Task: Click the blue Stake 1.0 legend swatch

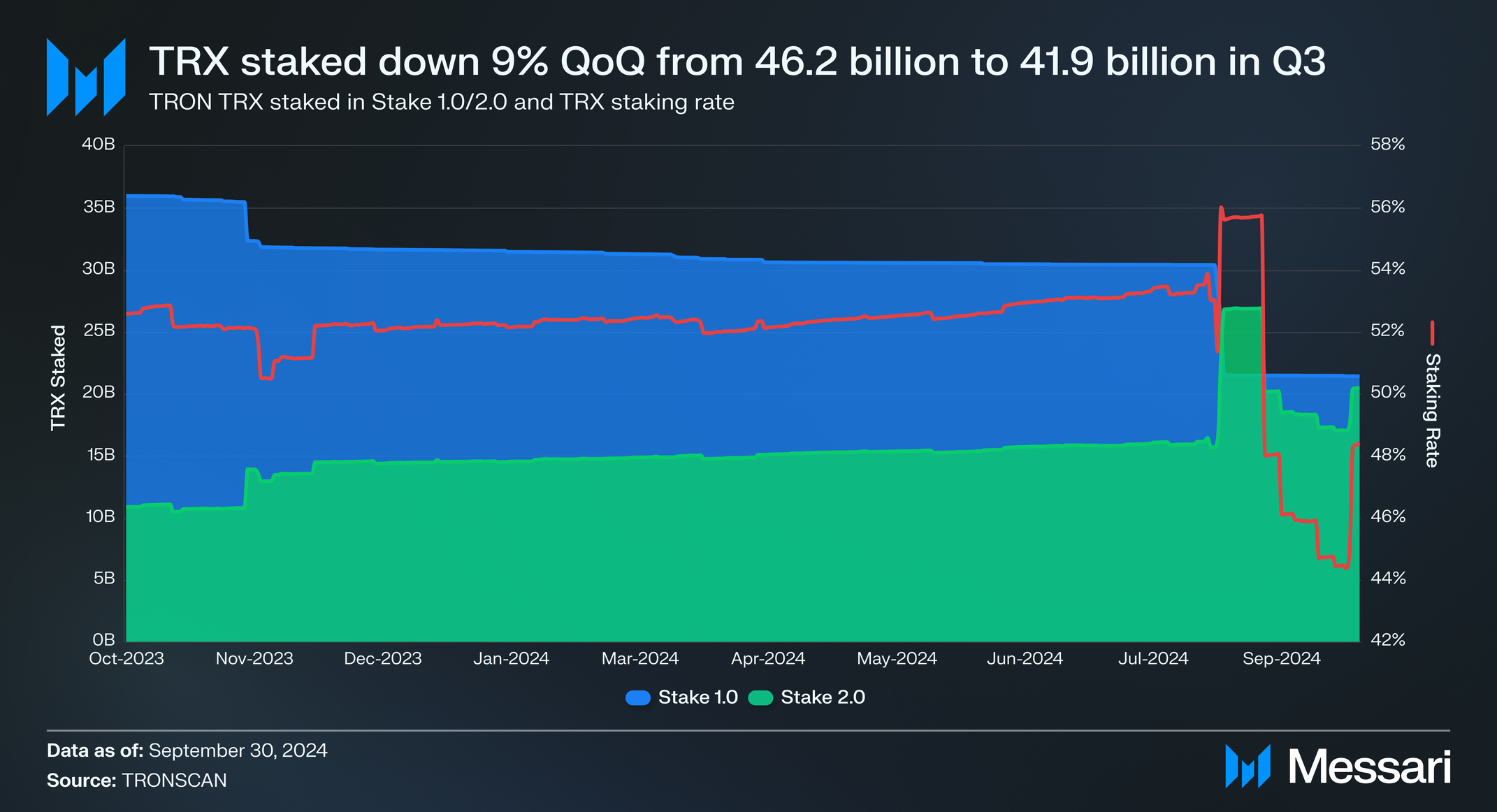Action: [638, 697]
